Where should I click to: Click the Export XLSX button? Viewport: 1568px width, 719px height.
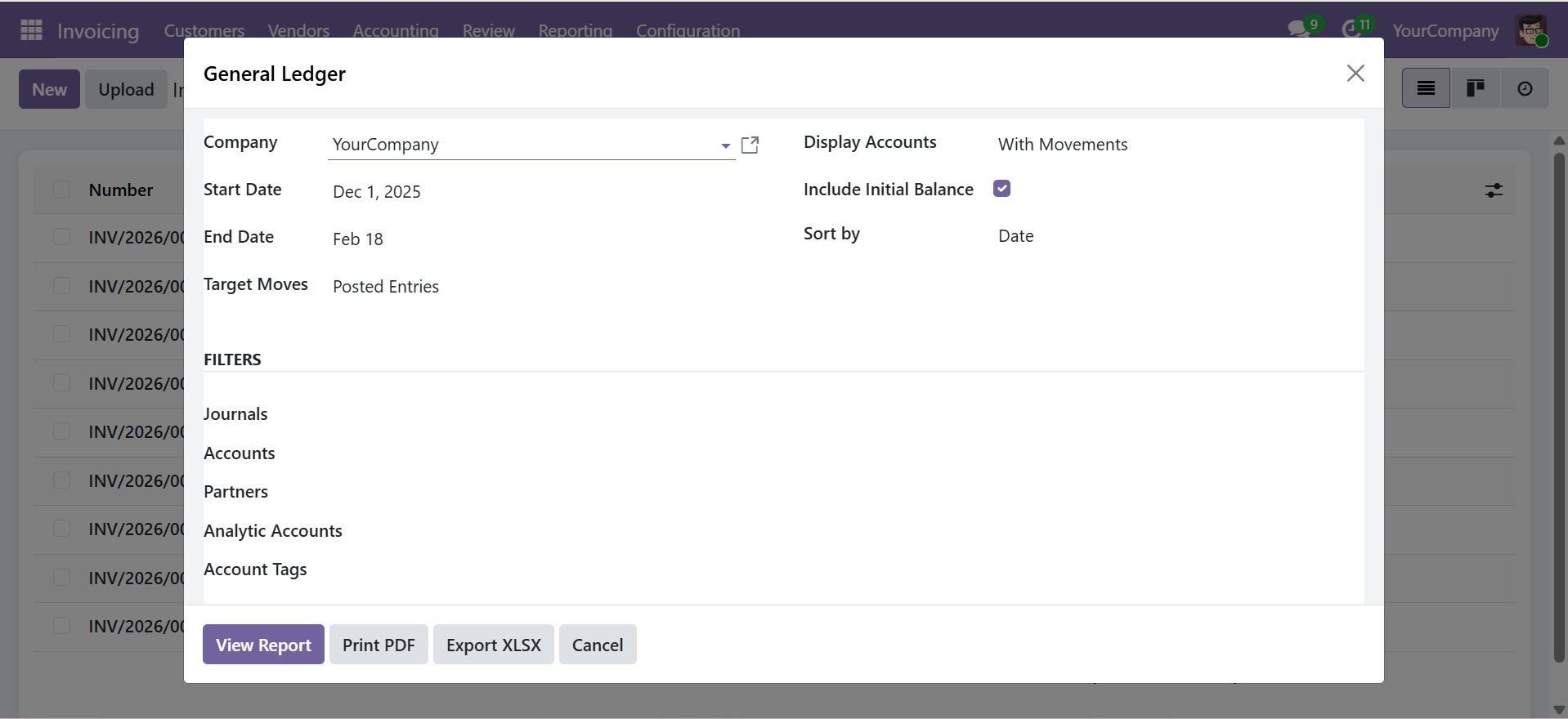coord(493,645)
